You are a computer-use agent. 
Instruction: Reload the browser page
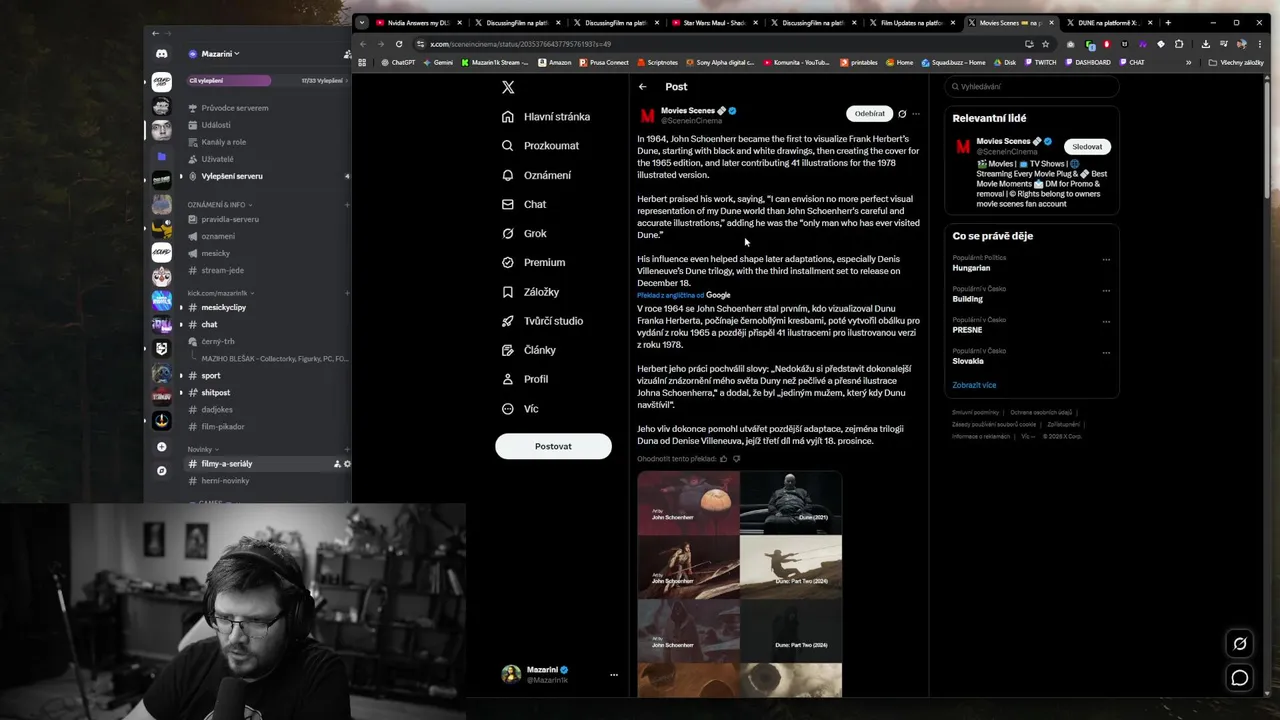tap(399, 44)
